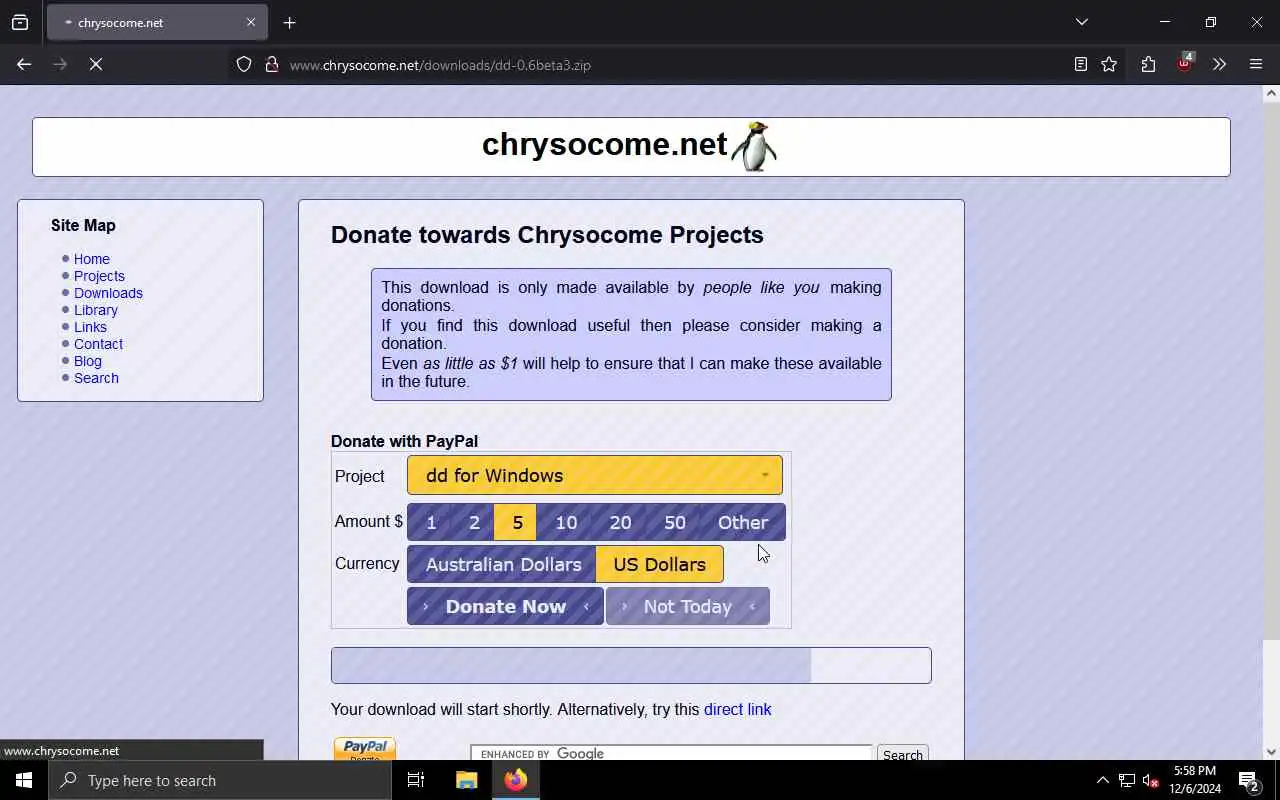Select donation amount 2

[474, 522]
